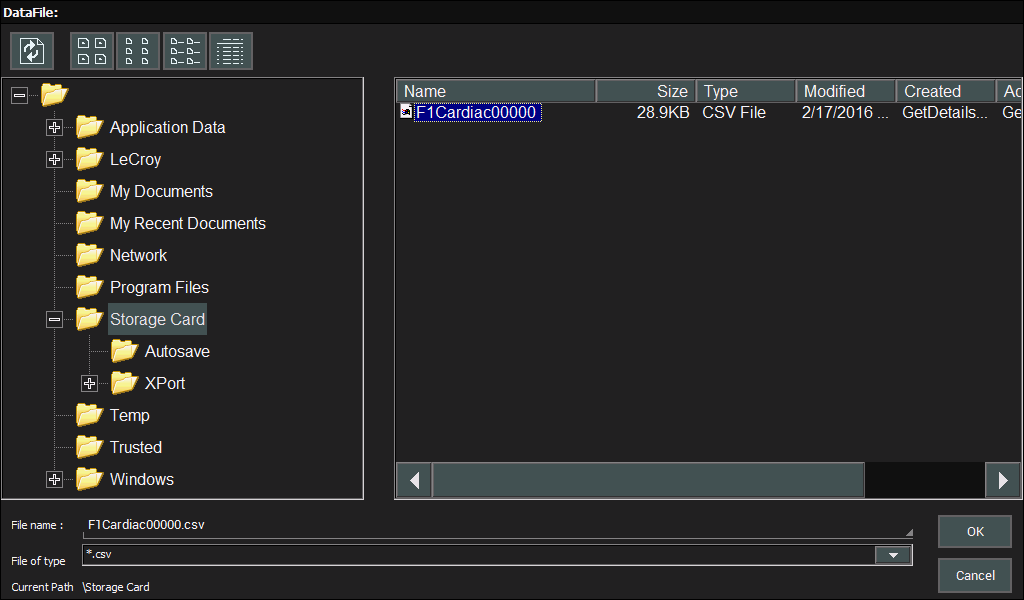Sort files by Name column header
This screenshot has width=1024, height=600.
click(496, 91)
